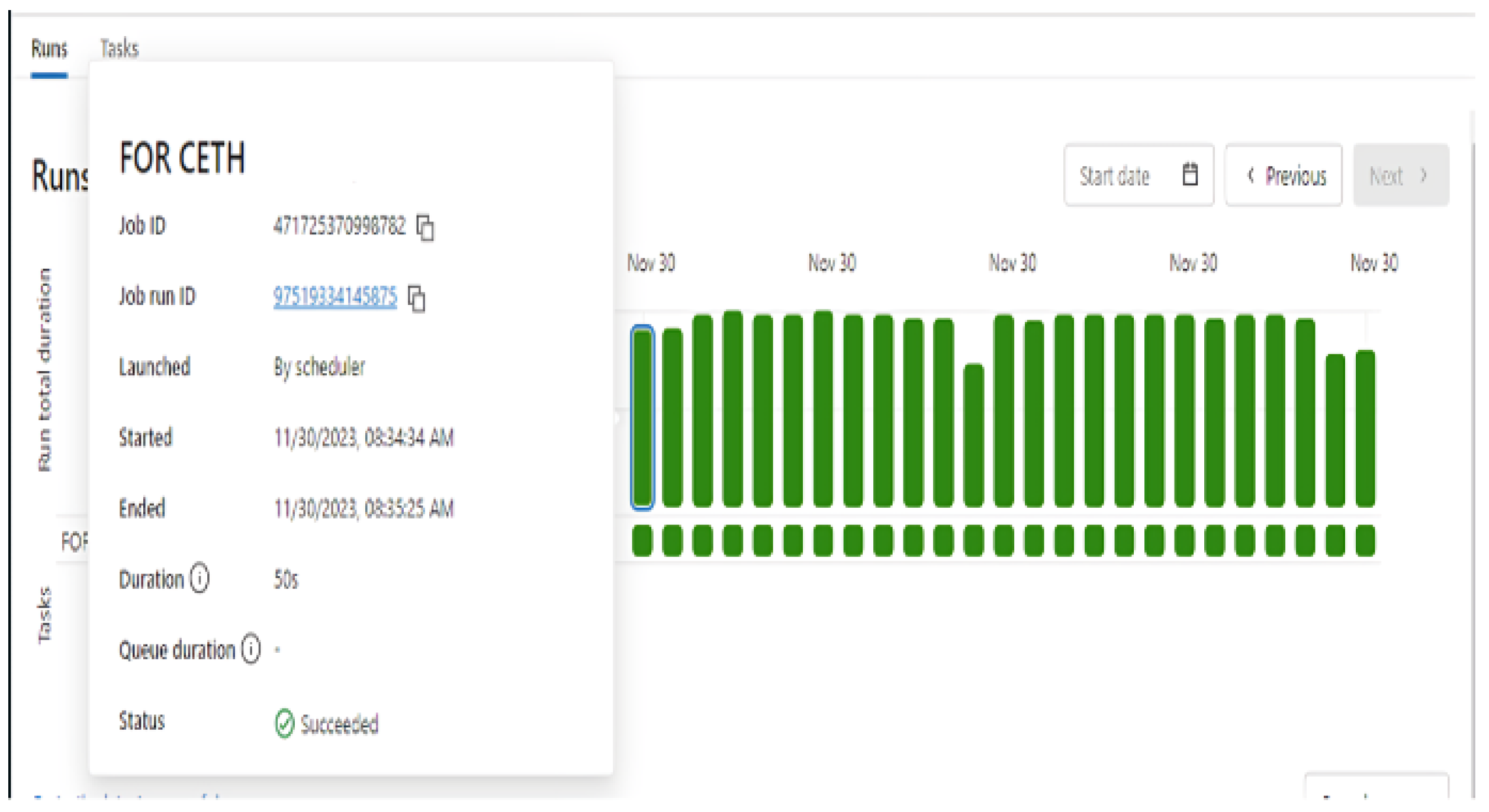This screenshot has height=812, width=1489.
Task: Click the second green task status square
Action: [673, 540]
